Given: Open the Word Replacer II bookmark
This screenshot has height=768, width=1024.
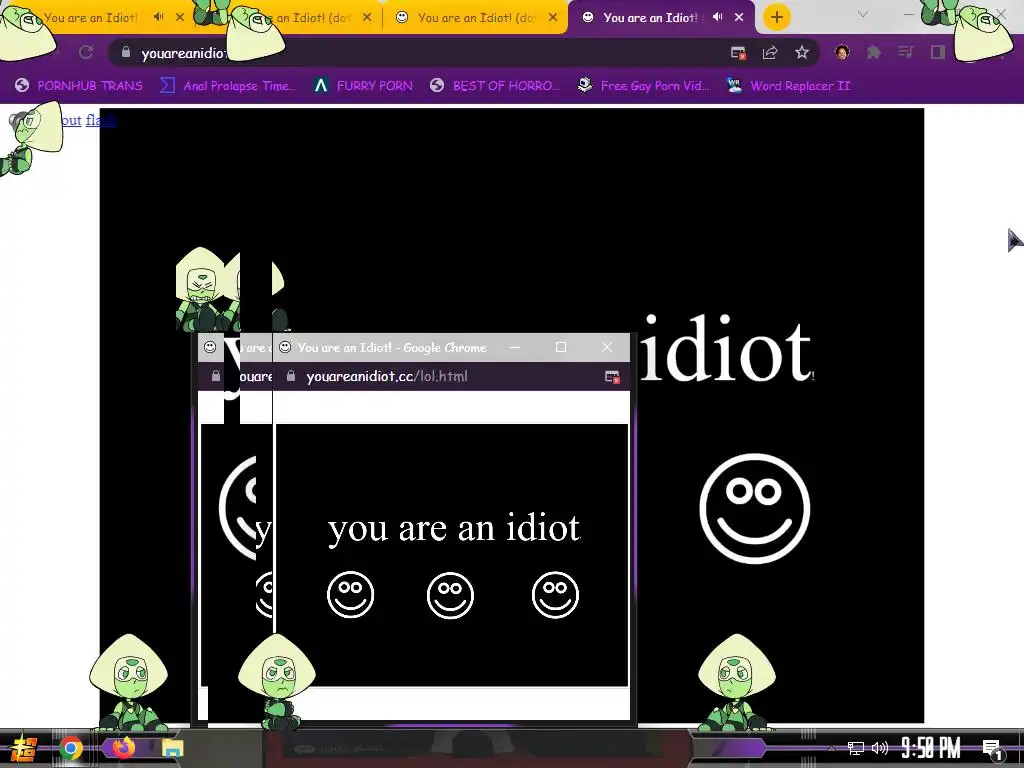Looking at the screenshot, I should [x=788, y=86].
